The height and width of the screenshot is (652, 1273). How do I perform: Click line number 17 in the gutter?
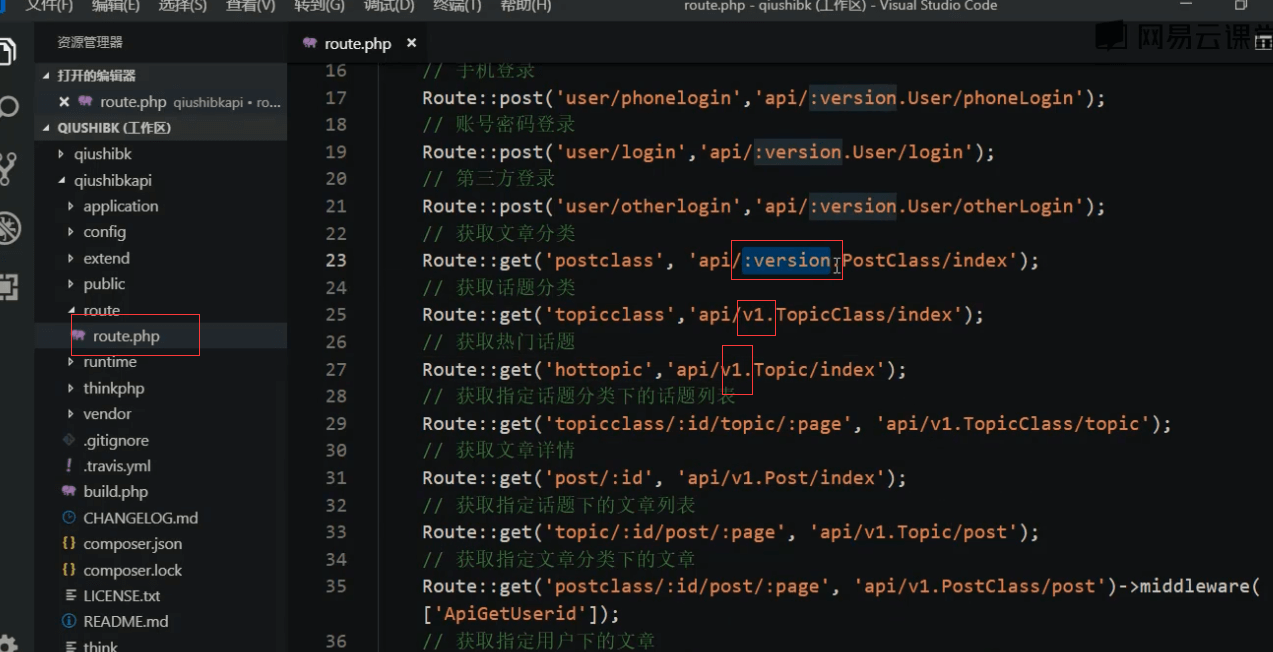336,98
